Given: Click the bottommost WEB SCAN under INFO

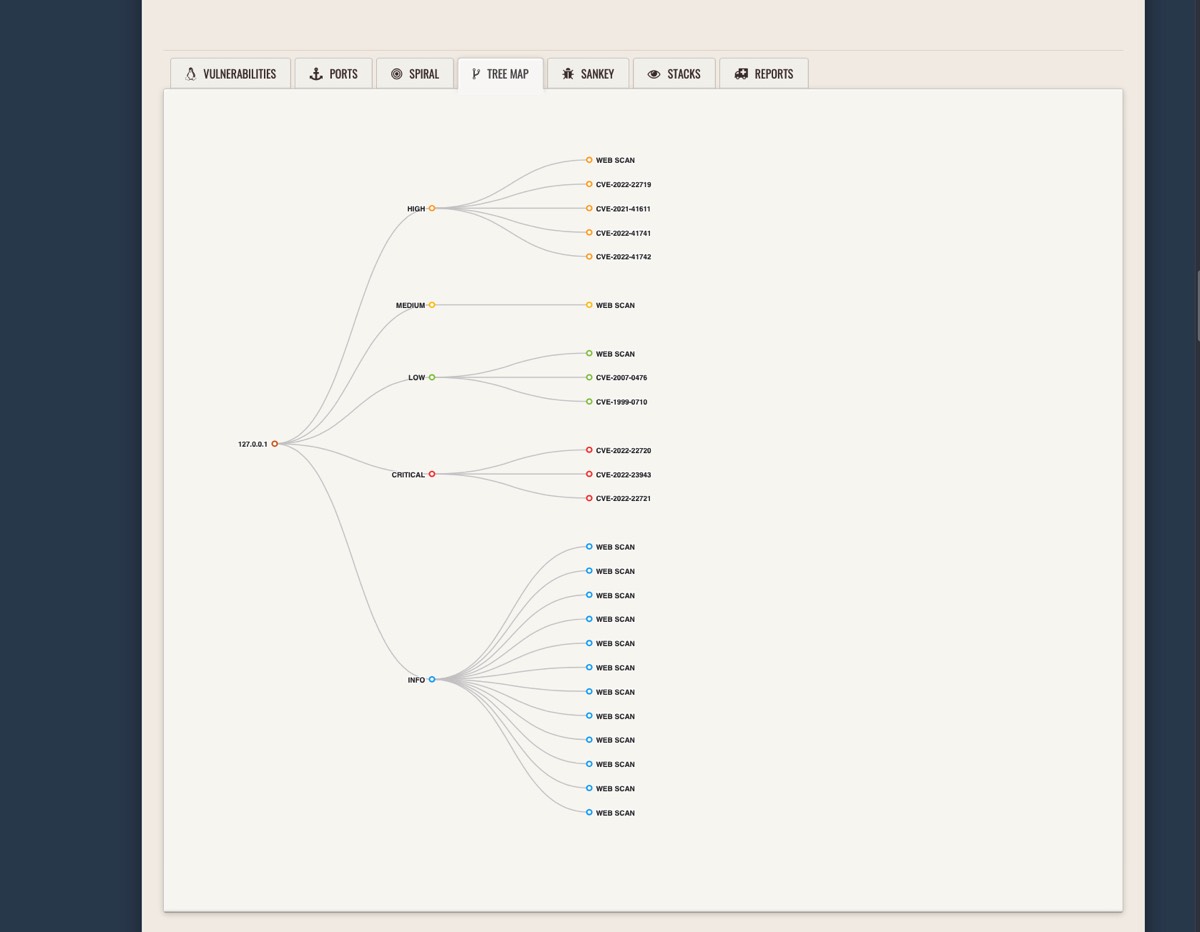Looking at the screenshot, I should pyautogui.click(x=610, y=813).
